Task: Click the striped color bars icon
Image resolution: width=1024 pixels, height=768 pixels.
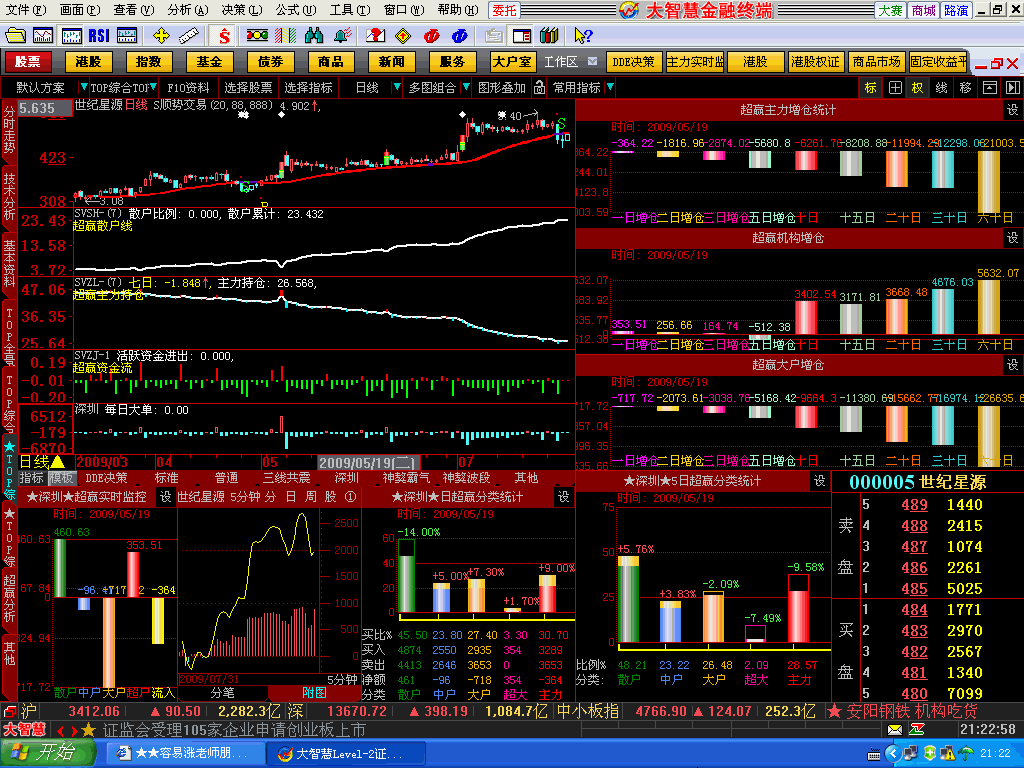Action: pos(285,35)
